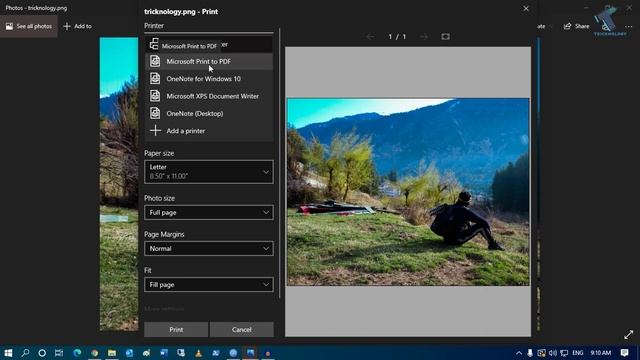Click the print settings panel scrollbar
The image size is (640, 360).
click(280, 163)
